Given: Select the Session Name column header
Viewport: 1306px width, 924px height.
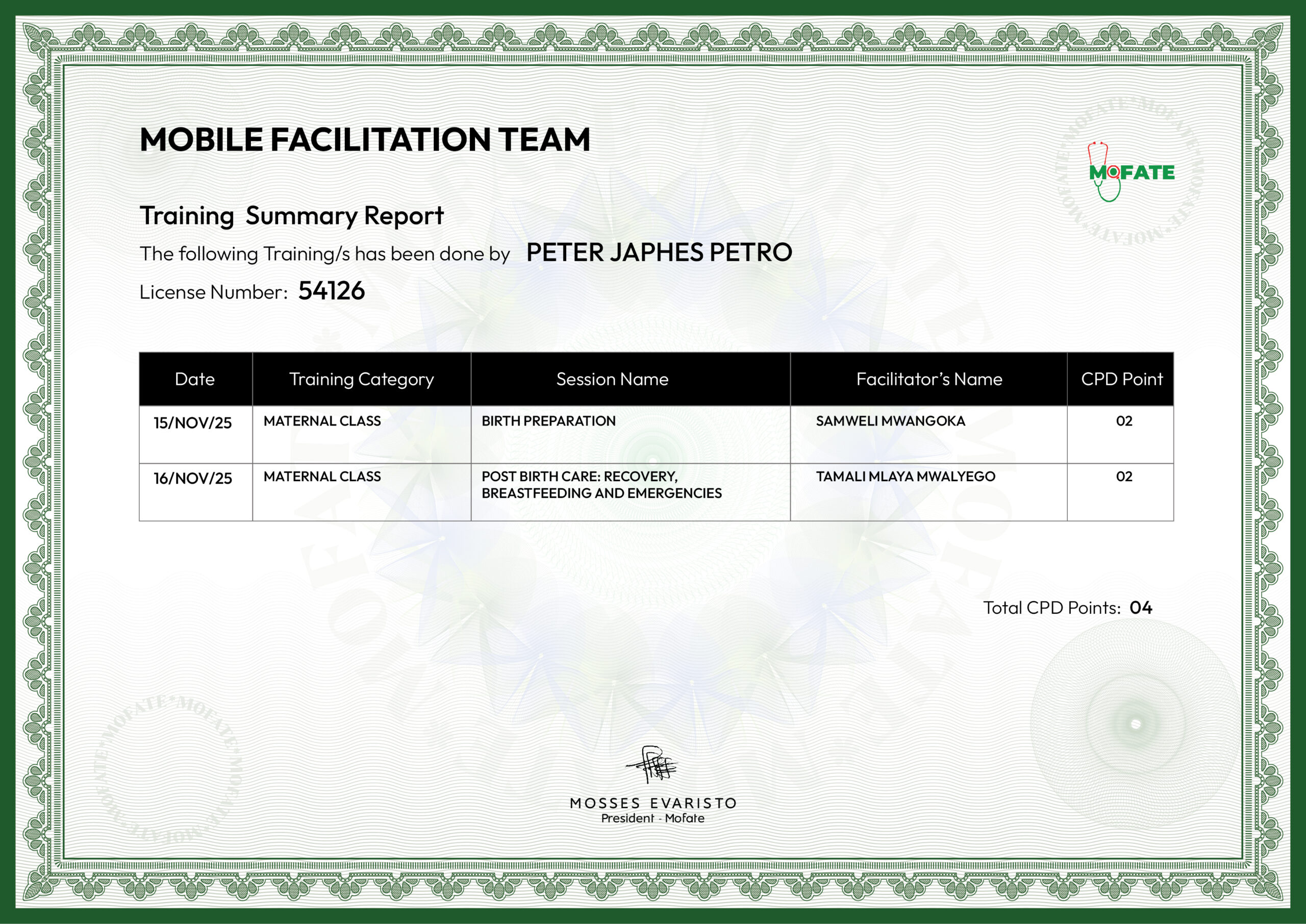Looking at the screenshot, I should (x=612, y=379).
